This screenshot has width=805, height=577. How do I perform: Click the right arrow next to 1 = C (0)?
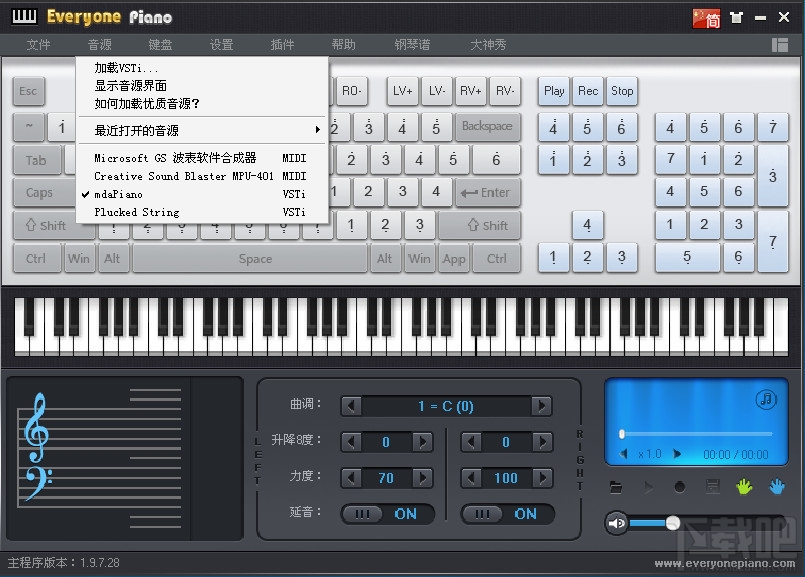tap(541, 405)
